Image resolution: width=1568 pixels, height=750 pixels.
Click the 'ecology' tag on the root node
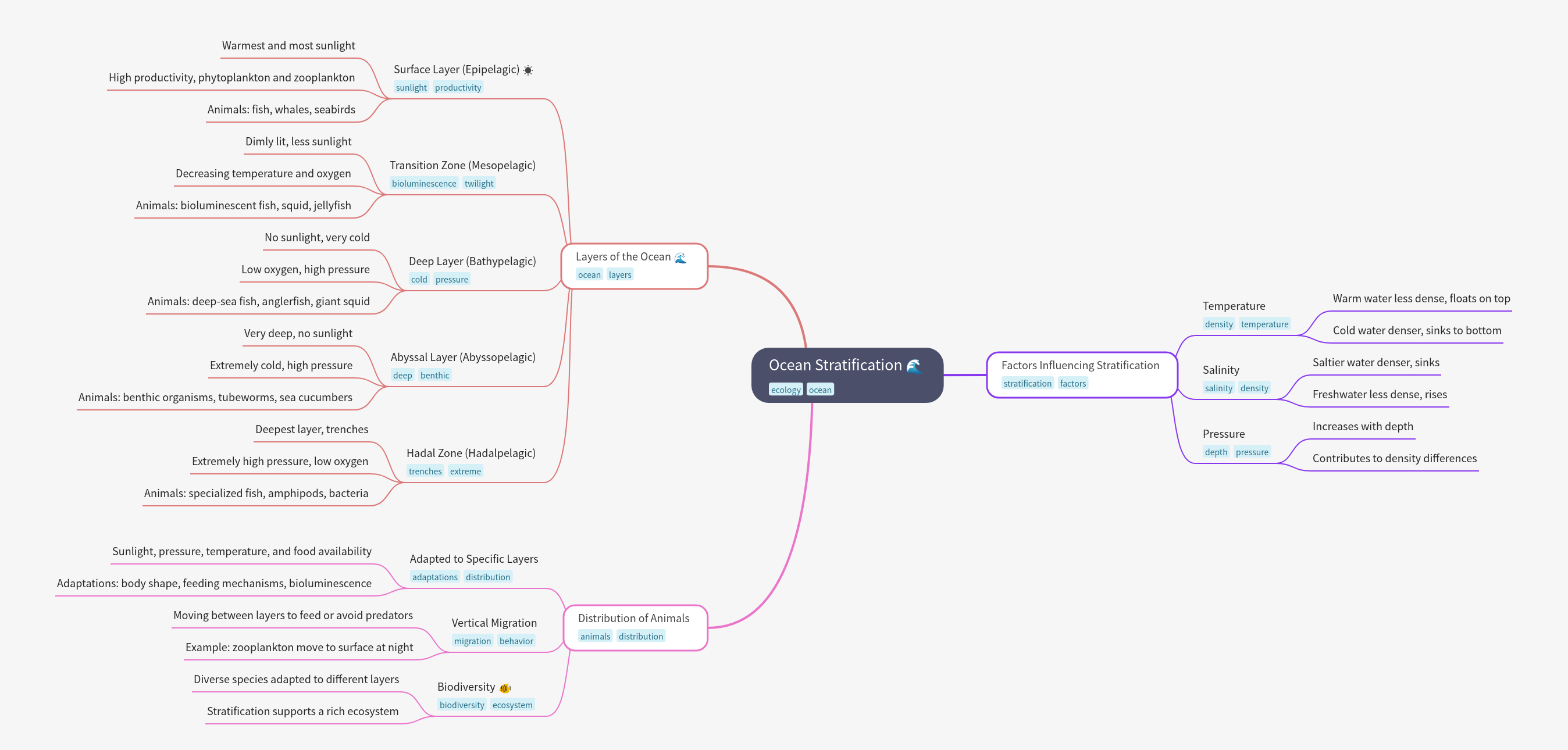[785, 390]
